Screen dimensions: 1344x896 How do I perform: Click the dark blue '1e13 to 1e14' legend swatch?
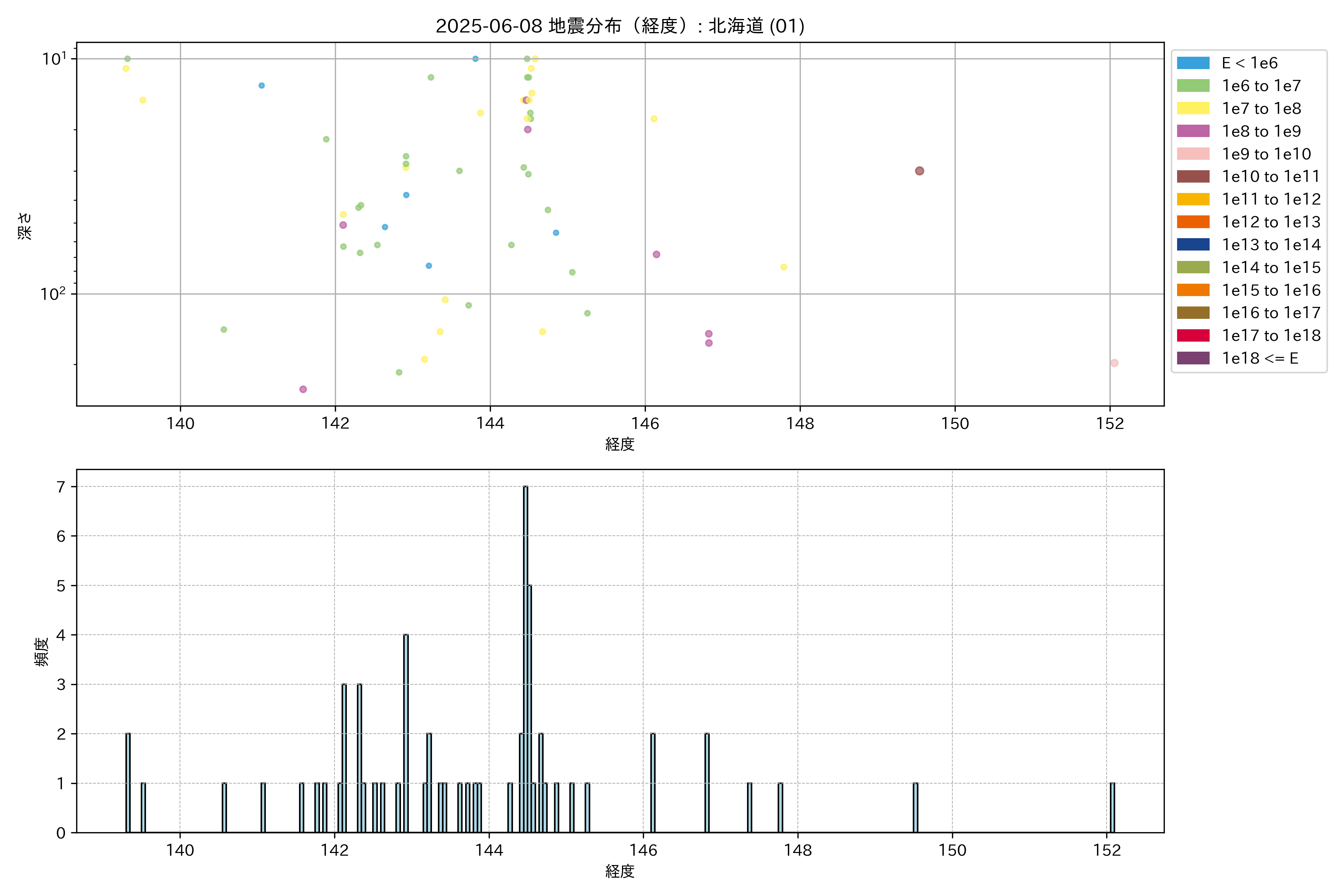pos(1192,245)
